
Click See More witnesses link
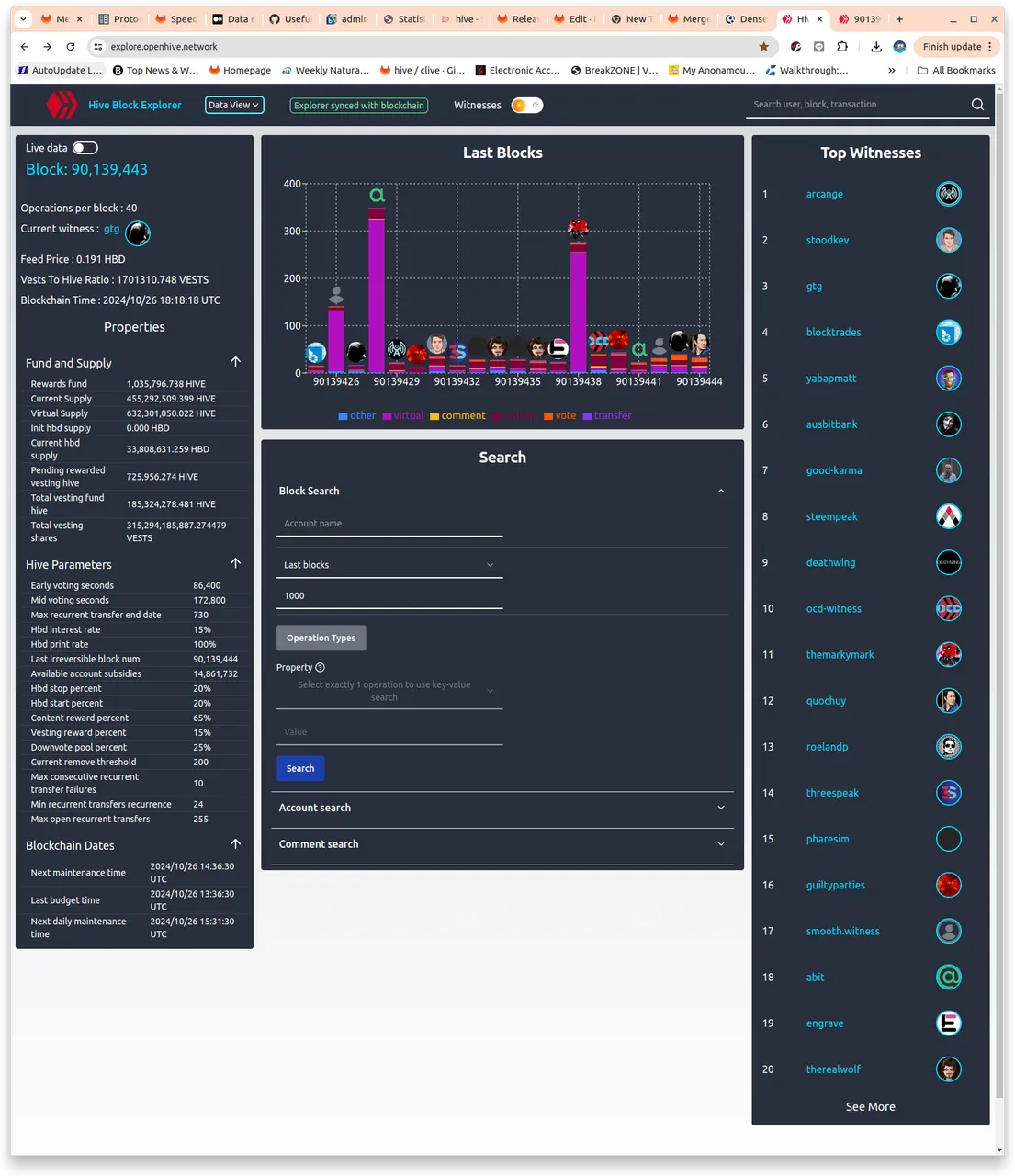point(870,1107)
